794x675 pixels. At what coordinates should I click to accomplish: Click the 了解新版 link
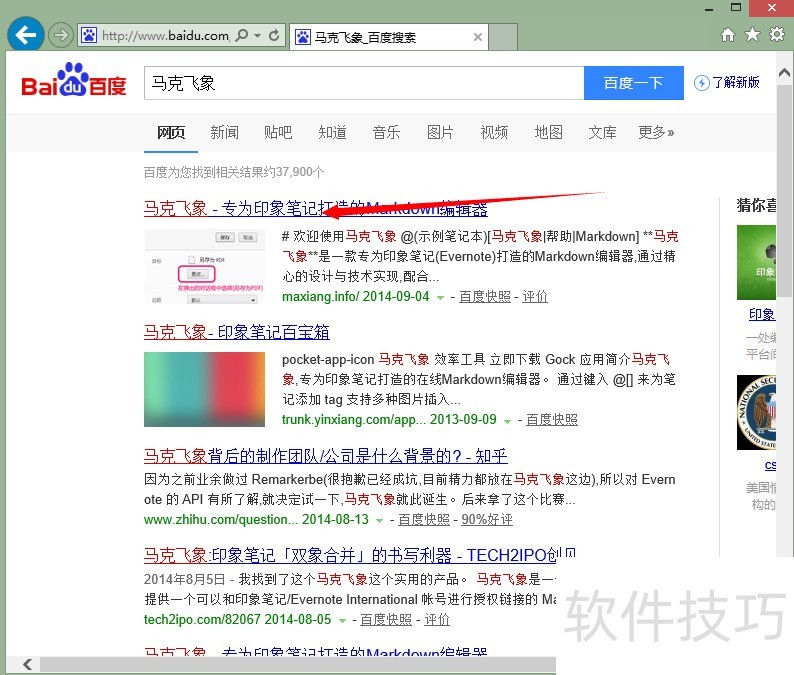click(x=736, y=82)
